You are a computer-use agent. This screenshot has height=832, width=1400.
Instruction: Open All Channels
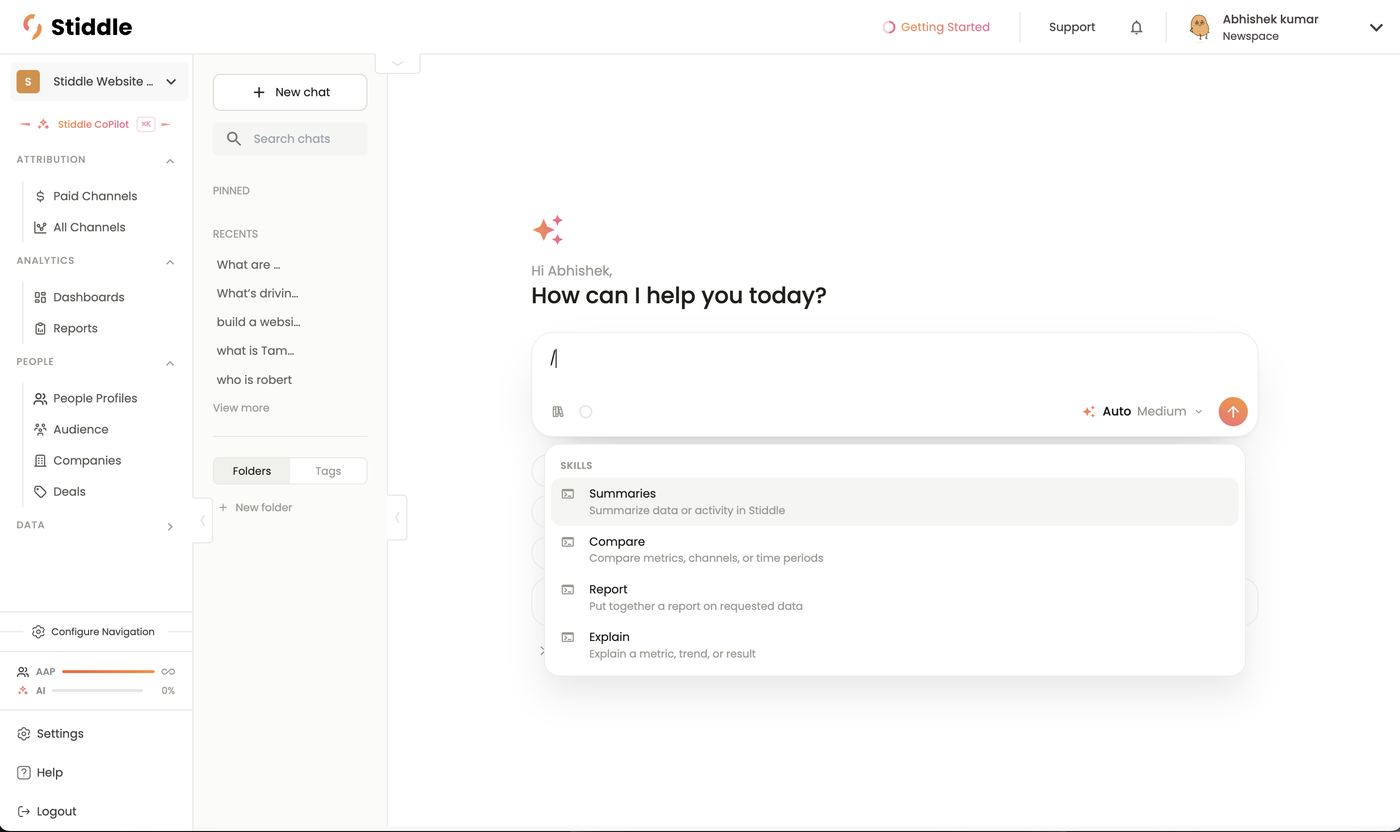pos(80,227)
